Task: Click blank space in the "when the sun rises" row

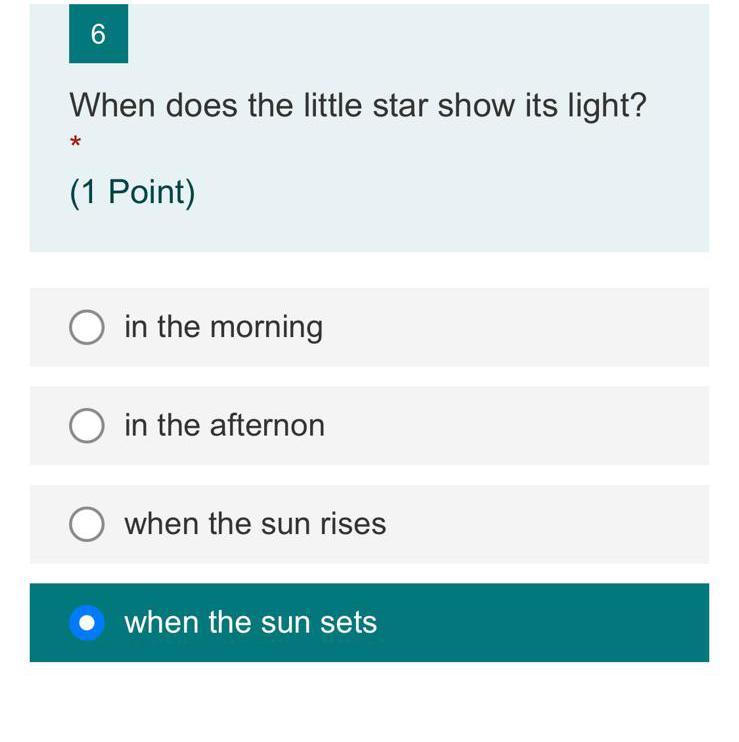Action: (550, 524)
